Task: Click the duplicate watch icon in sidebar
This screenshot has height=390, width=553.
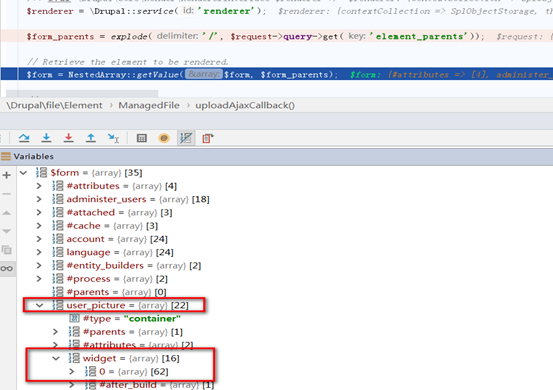Action: pyautogui.click(x=7, y=250)
